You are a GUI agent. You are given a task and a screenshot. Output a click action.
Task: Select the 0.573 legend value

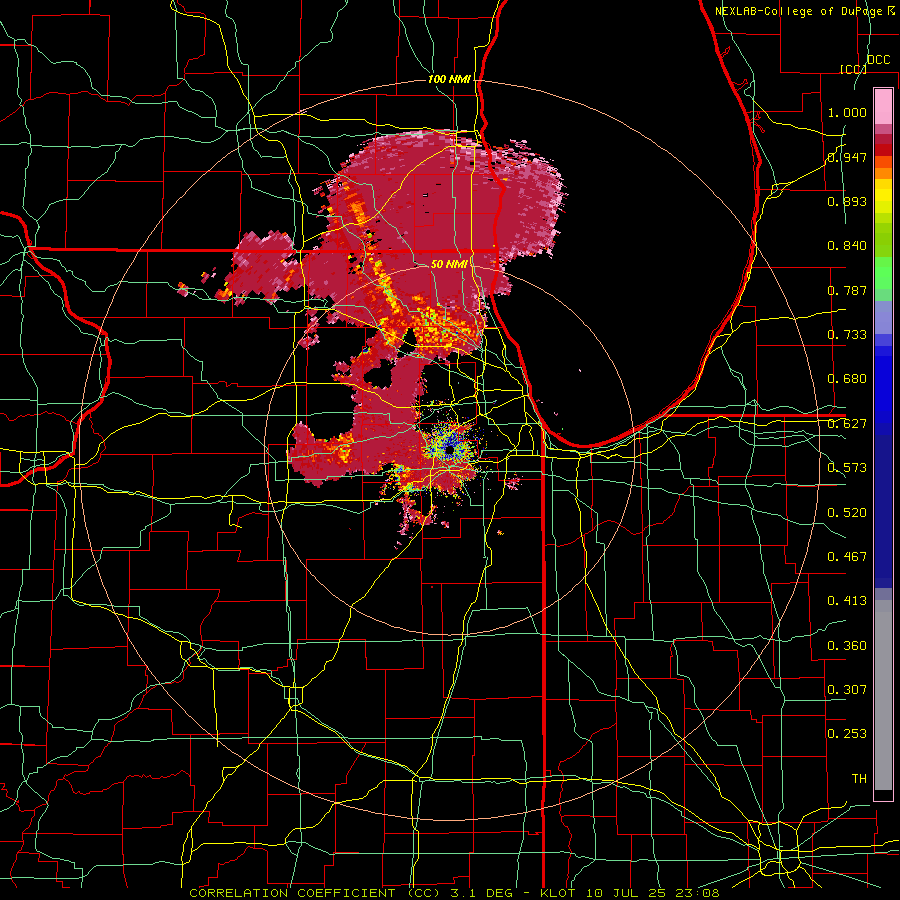click(847, 468)
